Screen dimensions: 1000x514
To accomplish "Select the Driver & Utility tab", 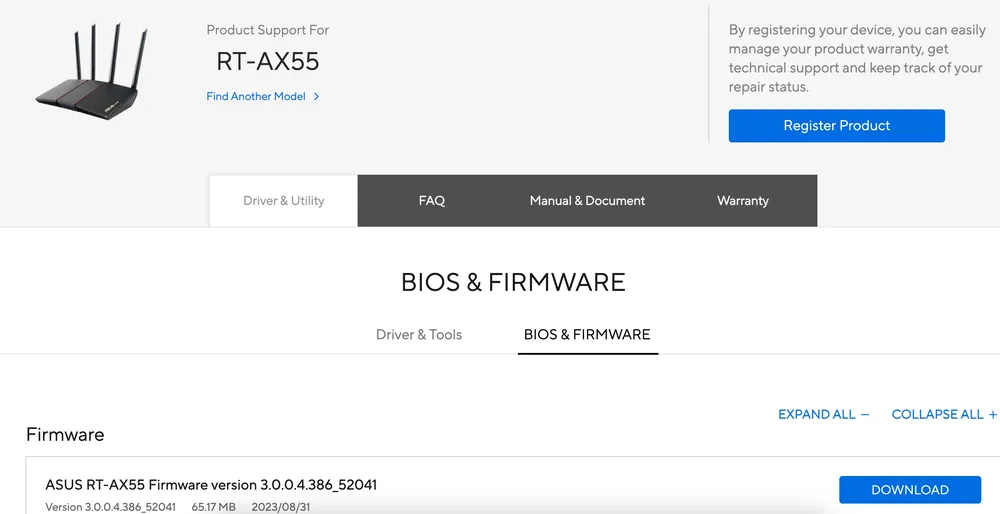I will 284,201.
